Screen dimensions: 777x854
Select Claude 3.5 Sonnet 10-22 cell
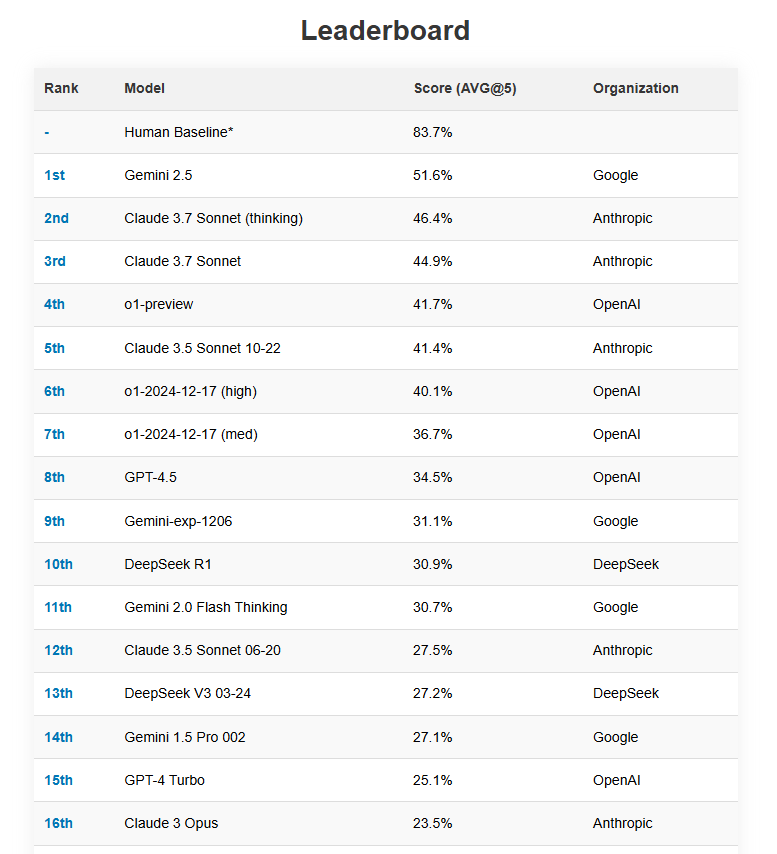(x=202, y=349)
